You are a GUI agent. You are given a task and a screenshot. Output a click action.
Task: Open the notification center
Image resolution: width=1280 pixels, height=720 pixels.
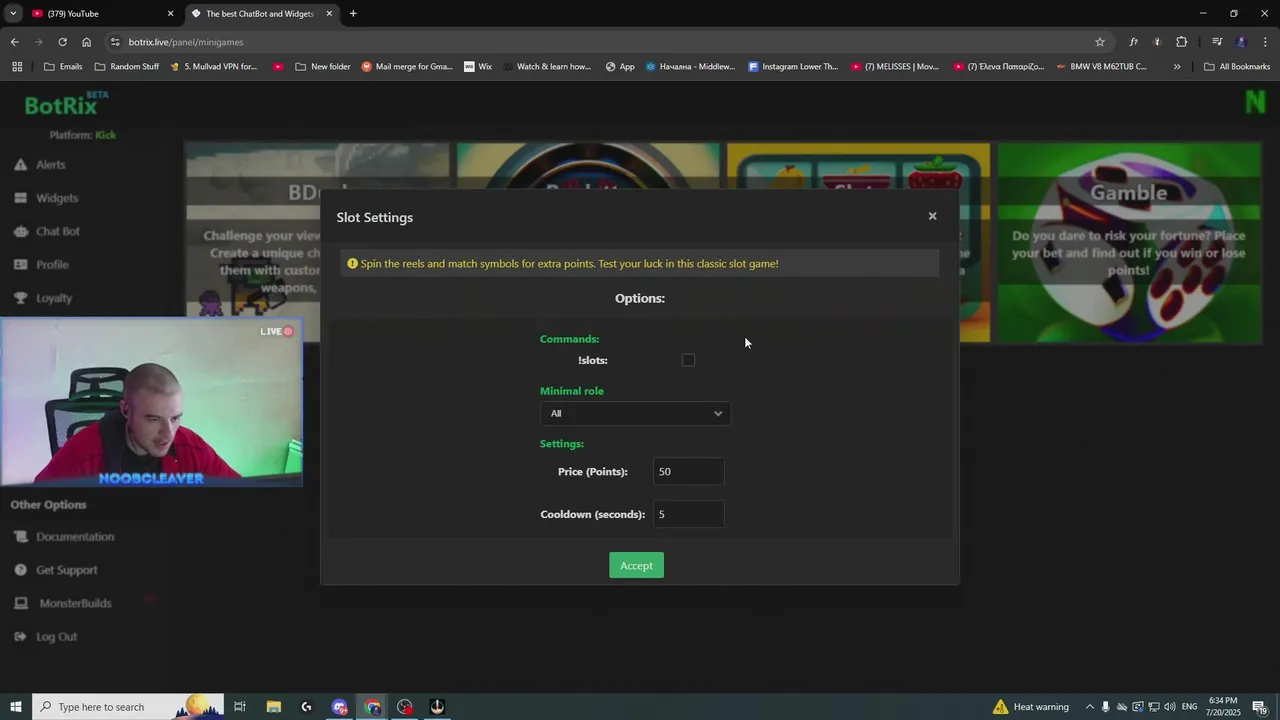(1259, 707)
